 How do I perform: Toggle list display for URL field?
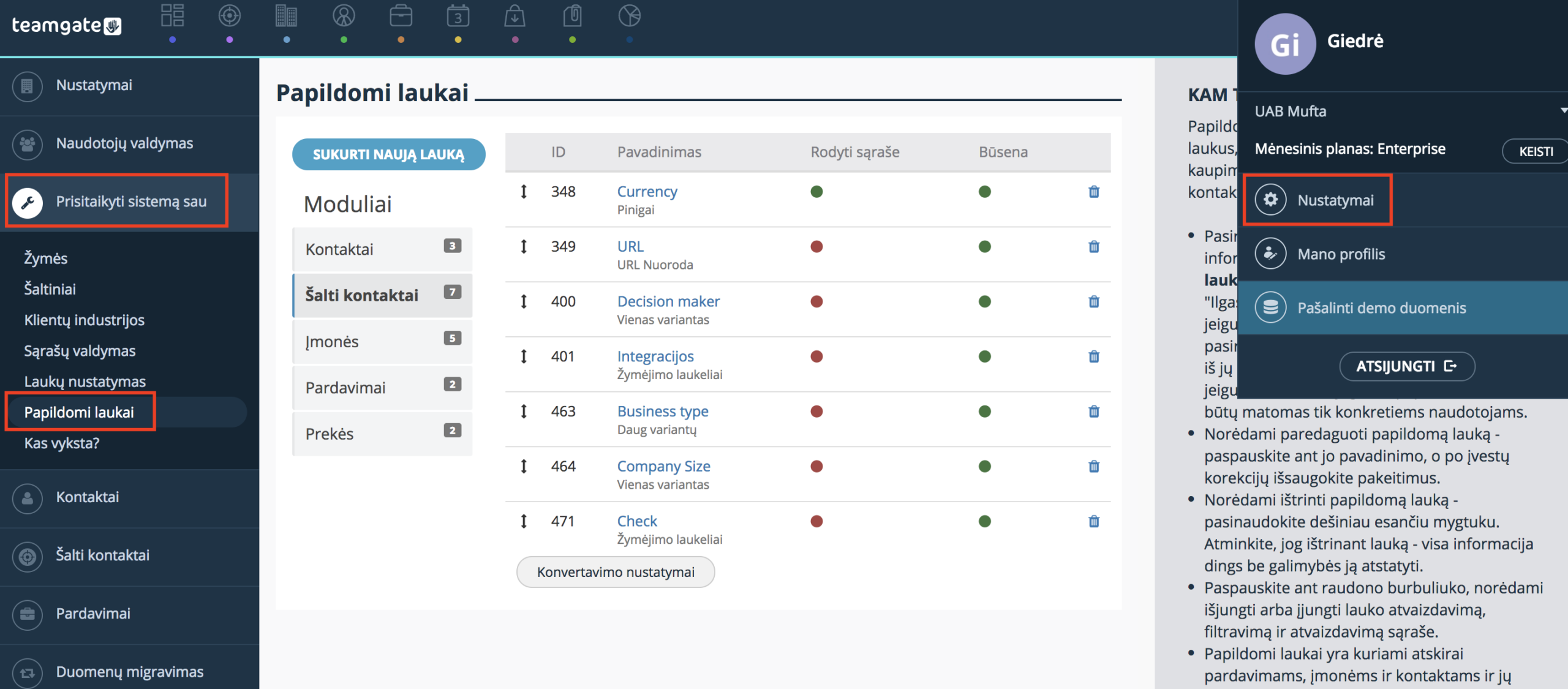pos(816,247)
